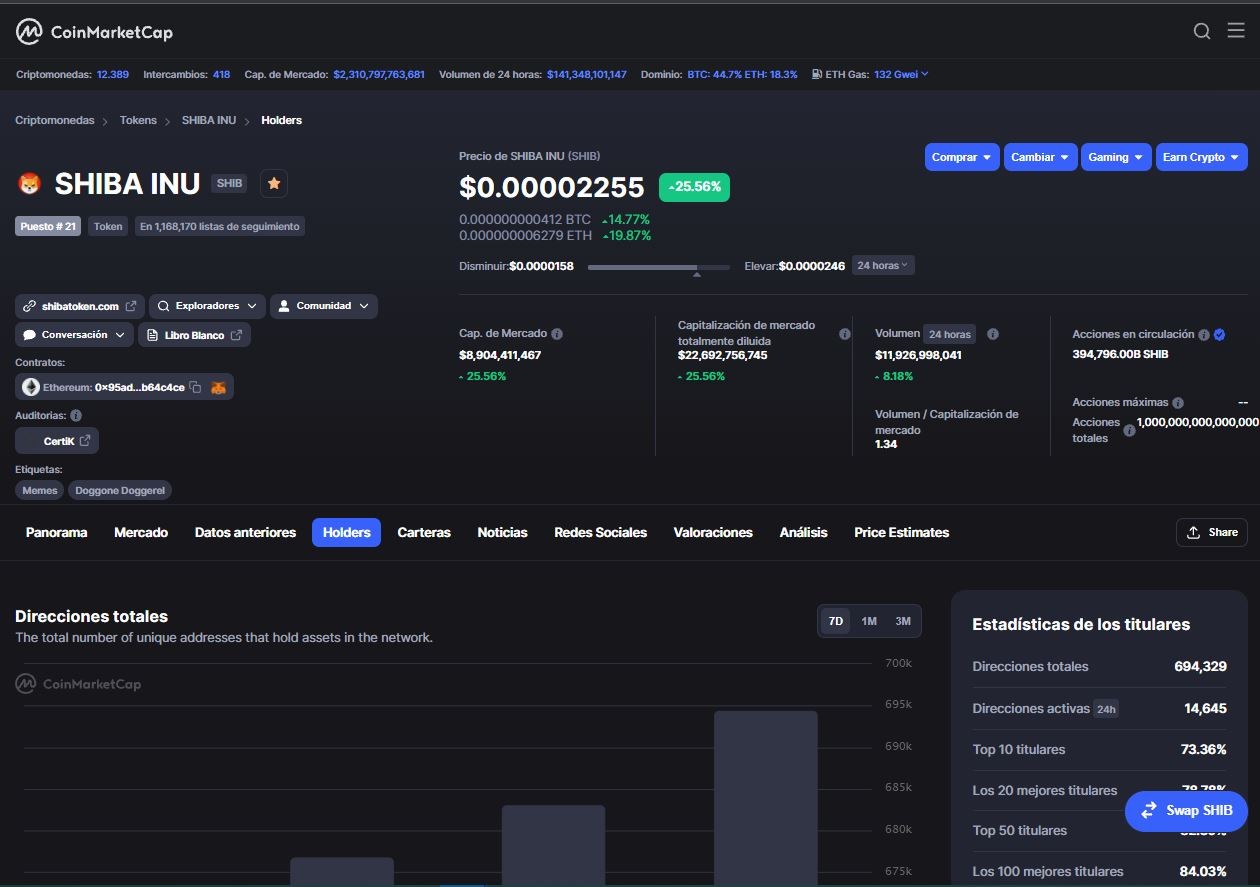The image size is (1260, 887).
Task: Click the Auditorías info icon
Action: click(x=76, y=415)
